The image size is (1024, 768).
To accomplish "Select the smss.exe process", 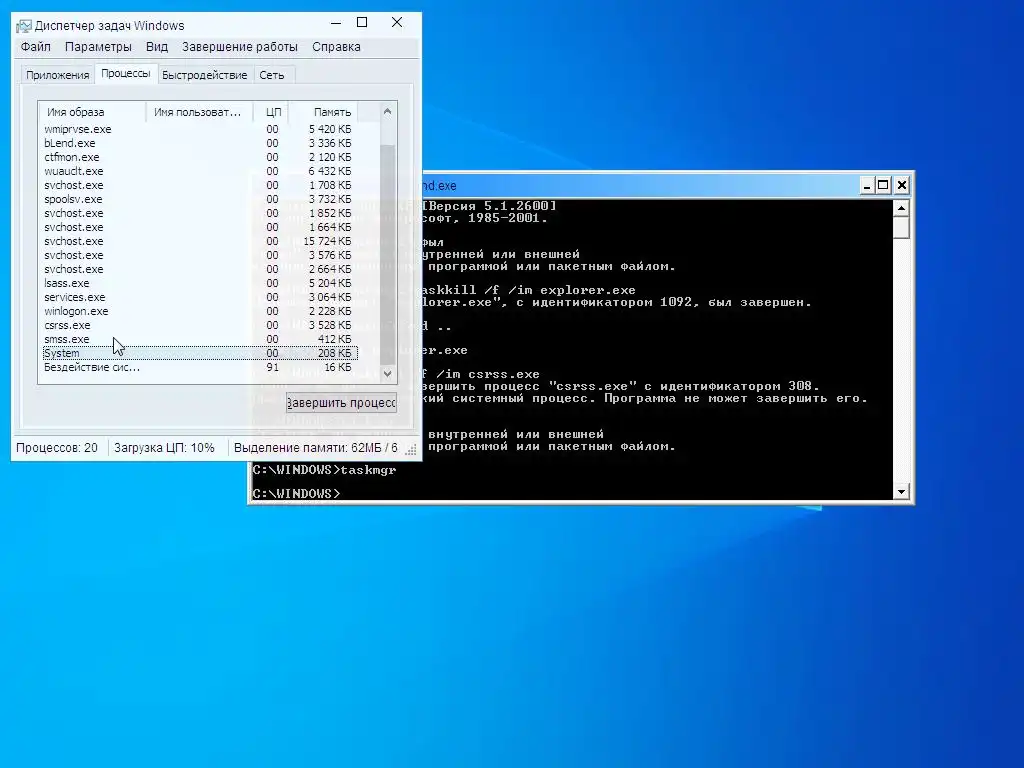I will (x=198, y=340).
